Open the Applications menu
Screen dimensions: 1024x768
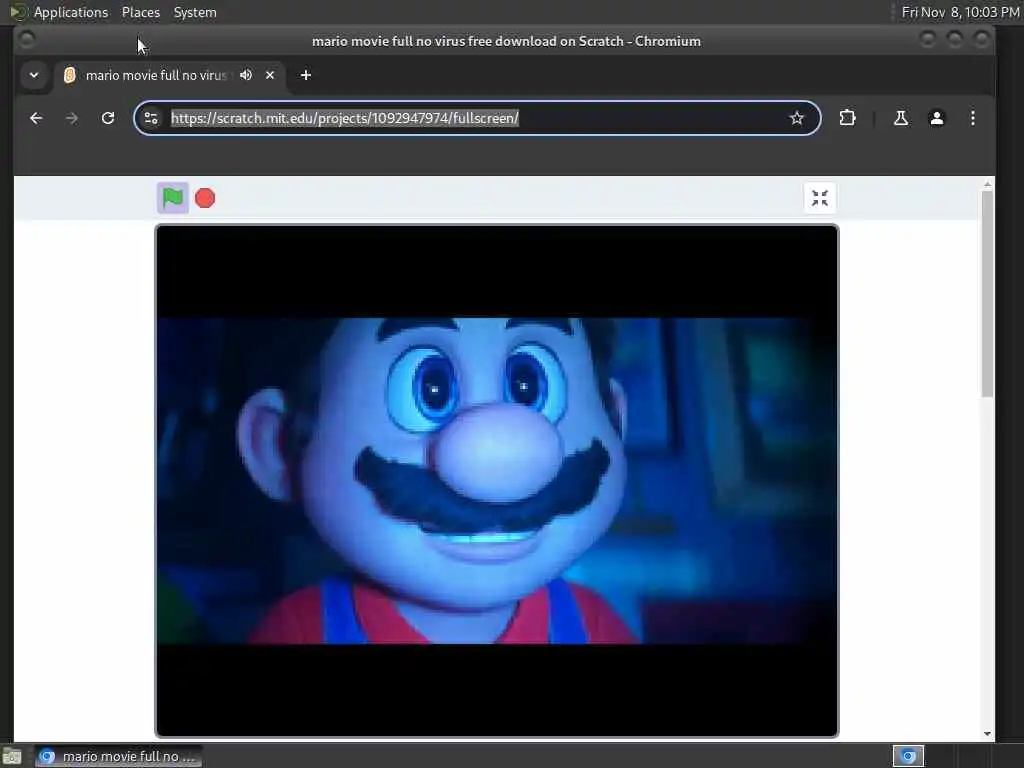[x=71, y=12]
